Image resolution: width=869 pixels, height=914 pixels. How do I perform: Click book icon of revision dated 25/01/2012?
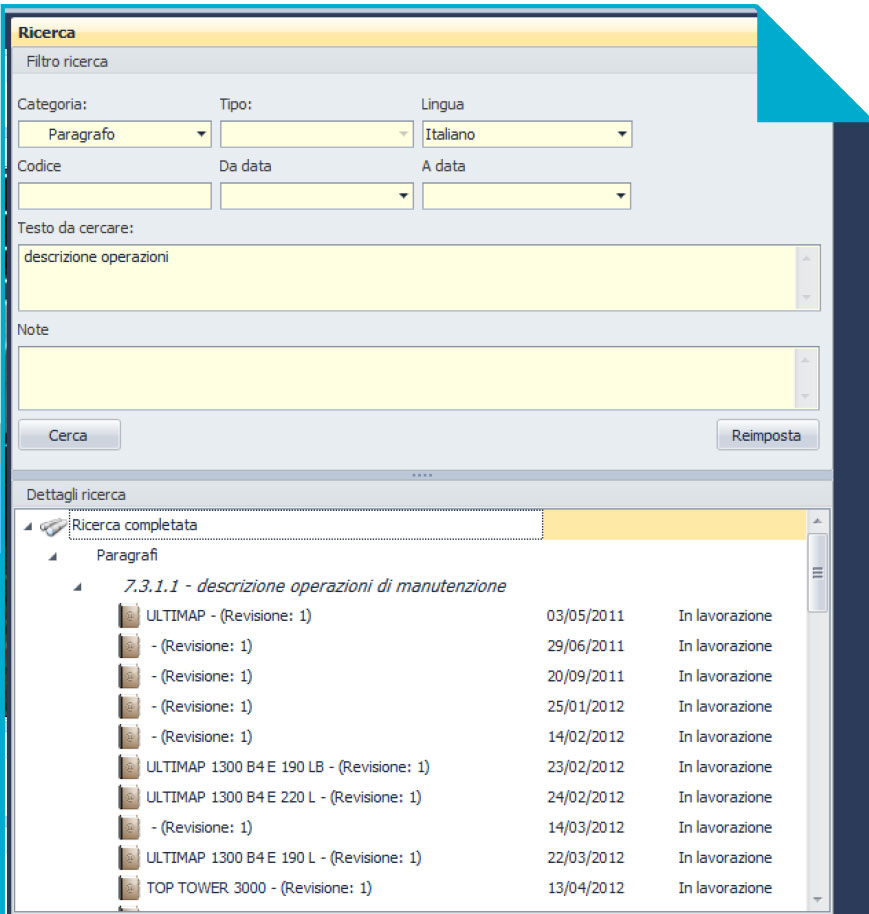(x=128, y=707)
